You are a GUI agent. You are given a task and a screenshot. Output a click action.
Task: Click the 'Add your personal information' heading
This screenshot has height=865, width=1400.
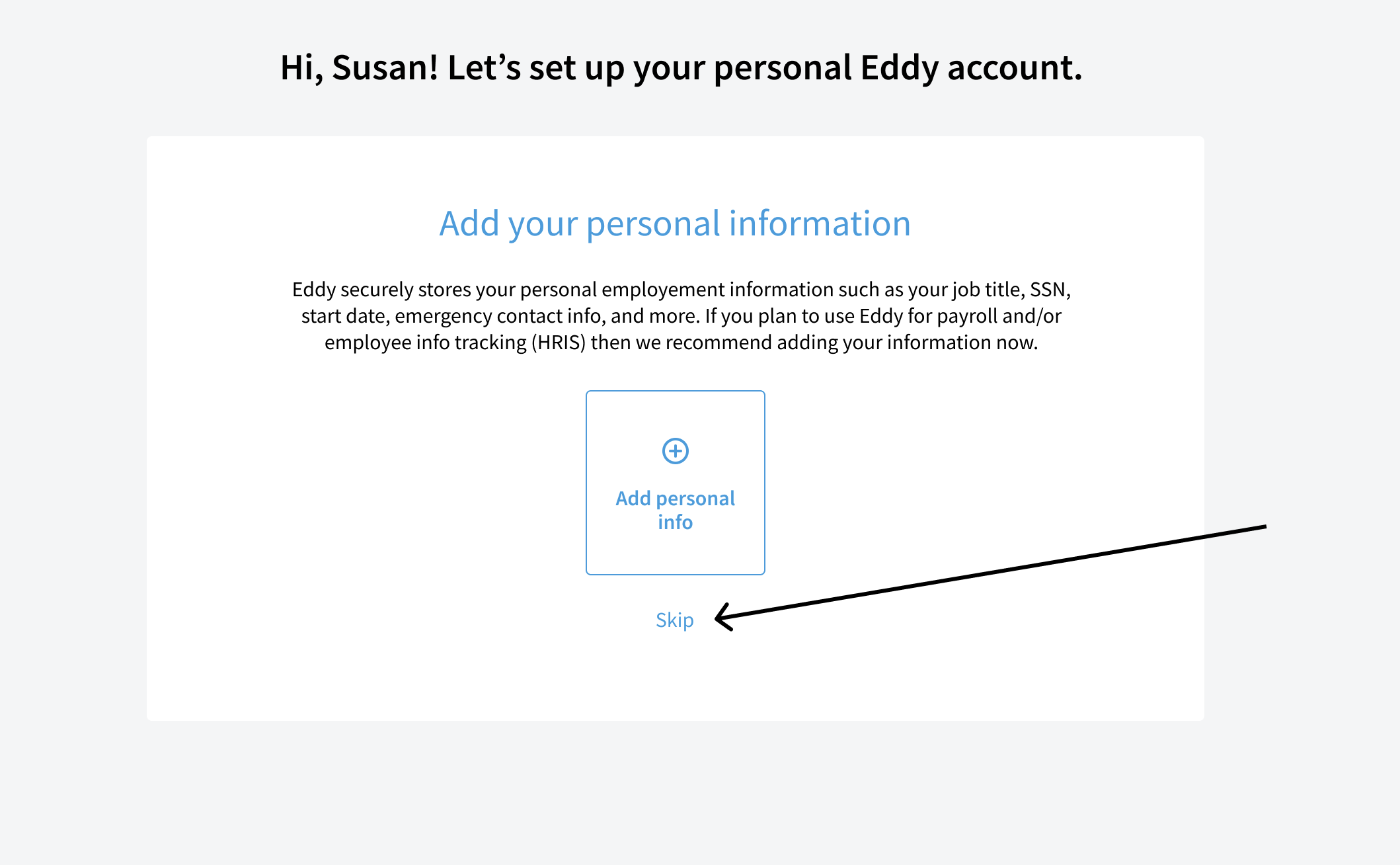point(676,224)
